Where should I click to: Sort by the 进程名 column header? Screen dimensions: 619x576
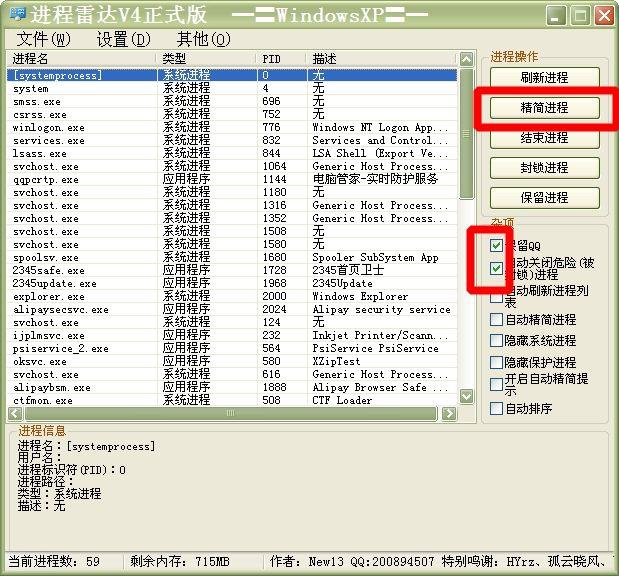81,59
